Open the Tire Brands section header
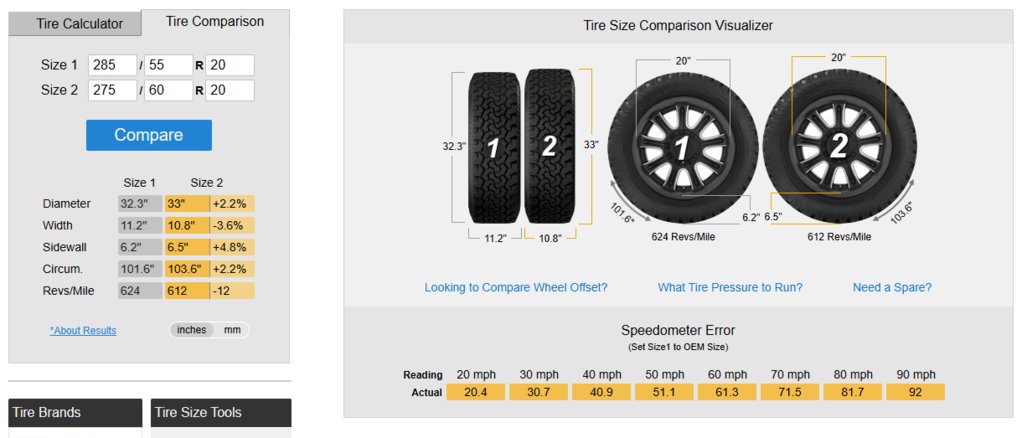1022x438 pixels. point(76,413)
